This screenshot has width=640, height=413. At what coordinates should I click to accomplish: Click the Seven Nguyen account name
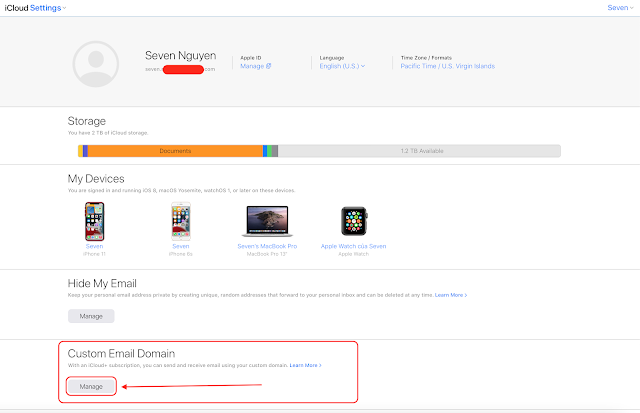click(180, 56)
